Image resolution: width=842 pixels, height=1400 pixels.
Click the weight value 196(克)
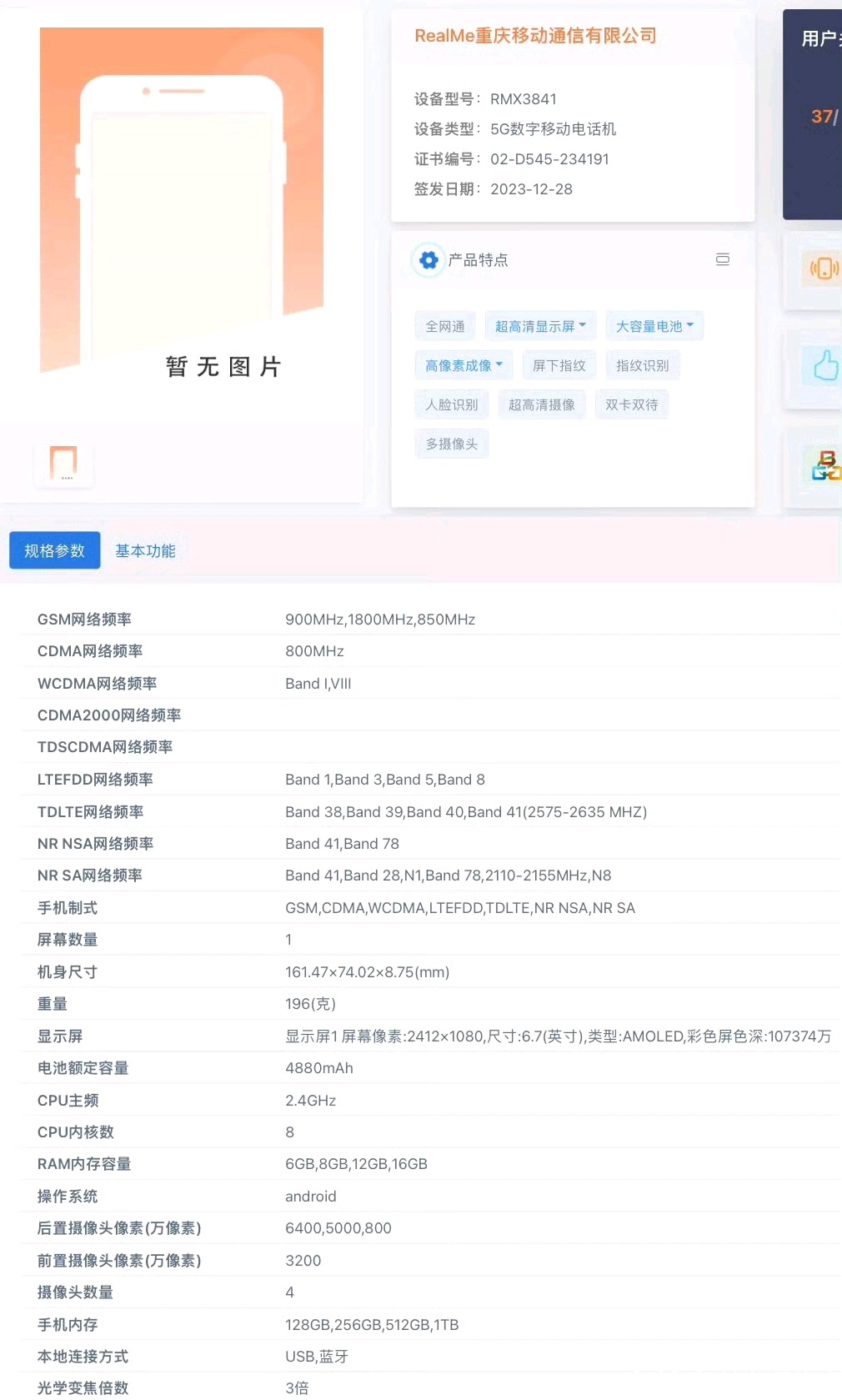tap(311, 1004)
